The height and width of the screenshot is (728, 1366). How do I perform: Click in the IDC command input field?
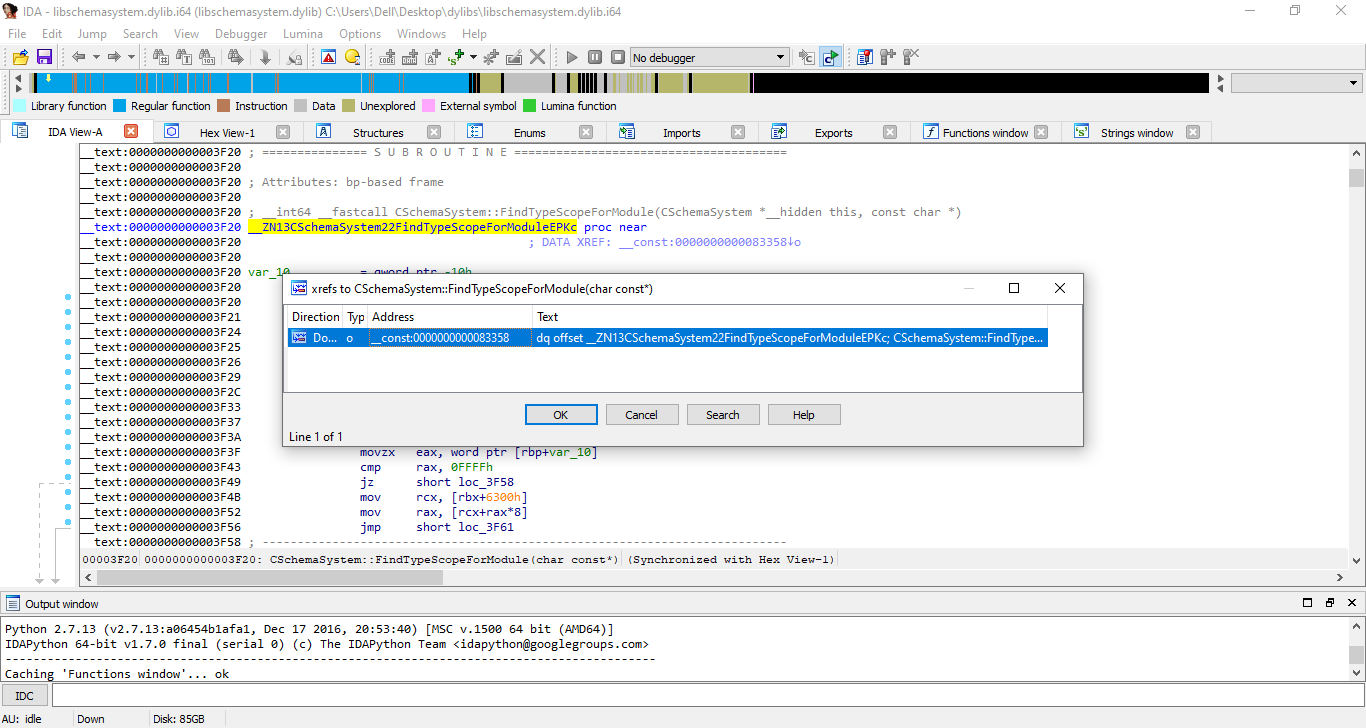pyautogui.click(x=707, y=695)
